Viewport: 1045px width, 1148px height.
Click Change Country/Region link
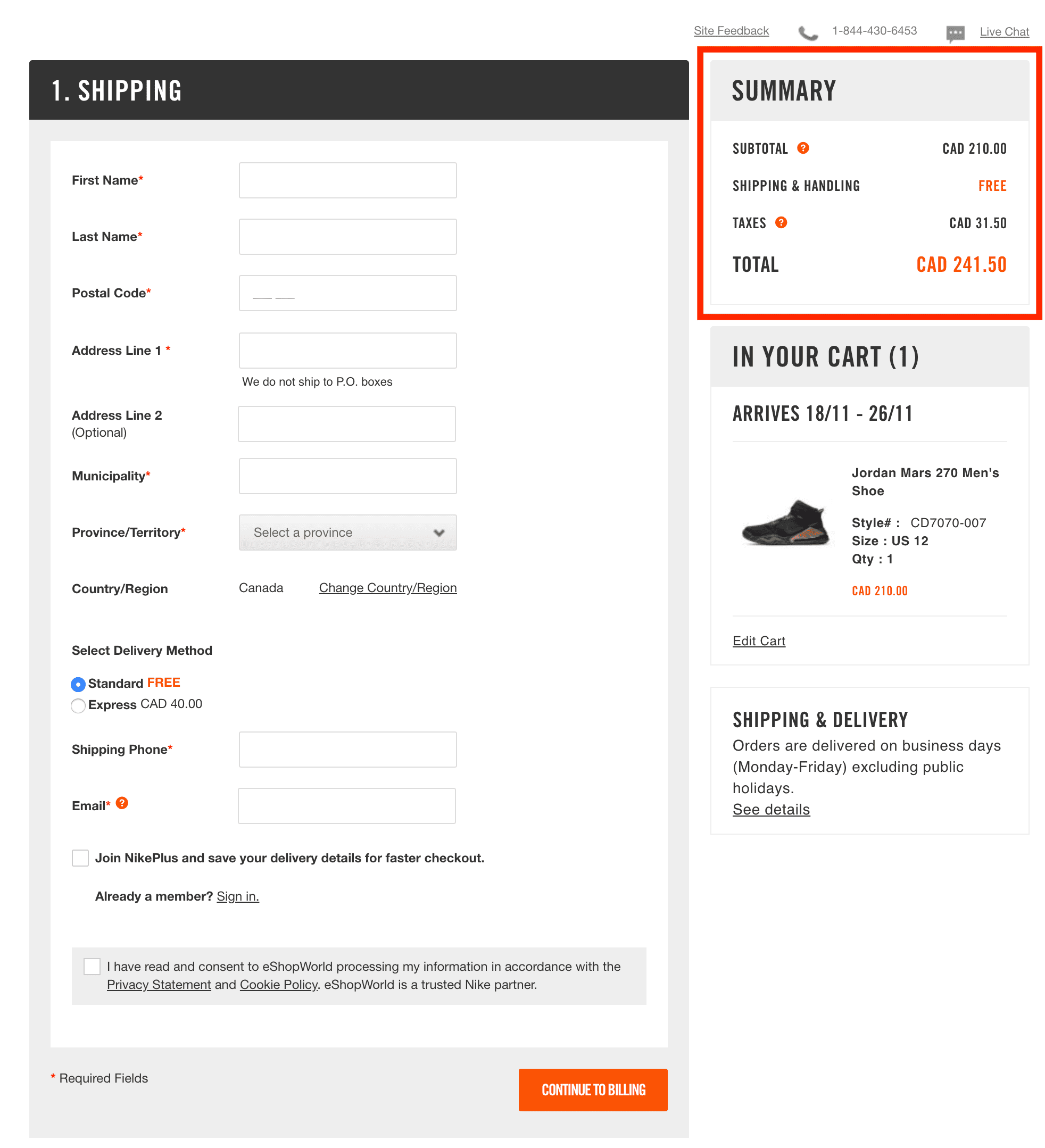point(387,587)
